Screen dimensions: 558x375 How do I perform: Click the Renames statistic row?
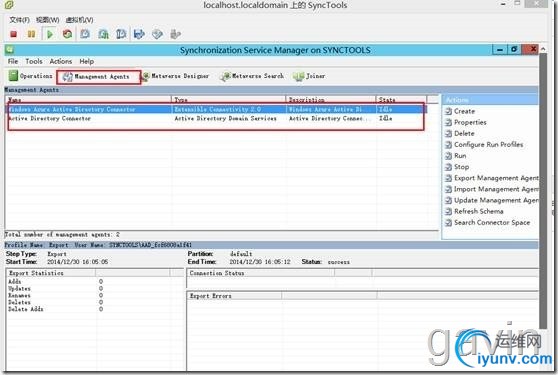pos(56,295)
